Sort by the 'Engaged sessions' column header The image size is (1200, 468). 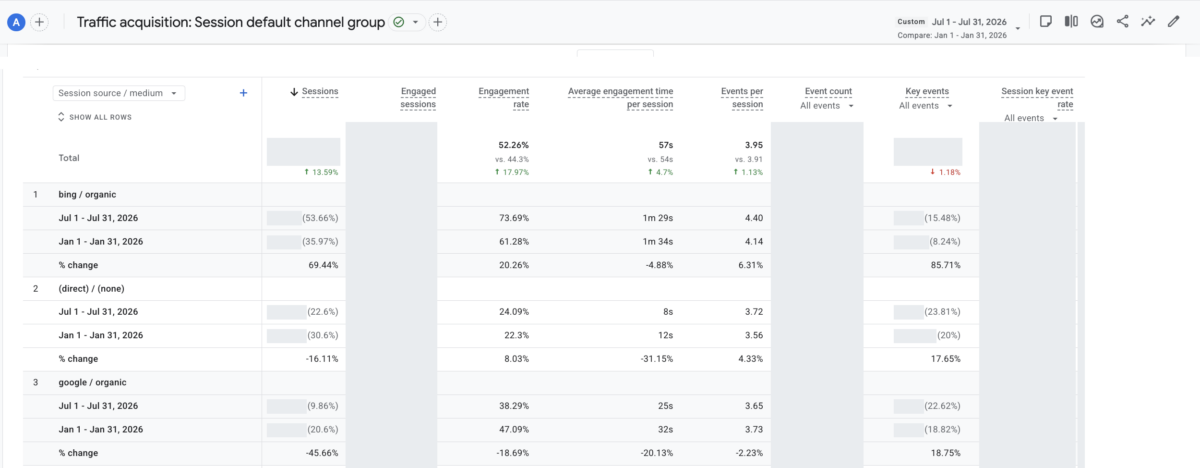point(418,98)
